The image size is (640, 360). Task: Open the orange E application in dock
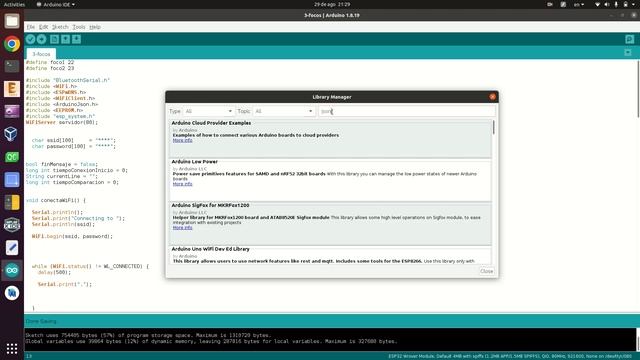pos(12,89)
